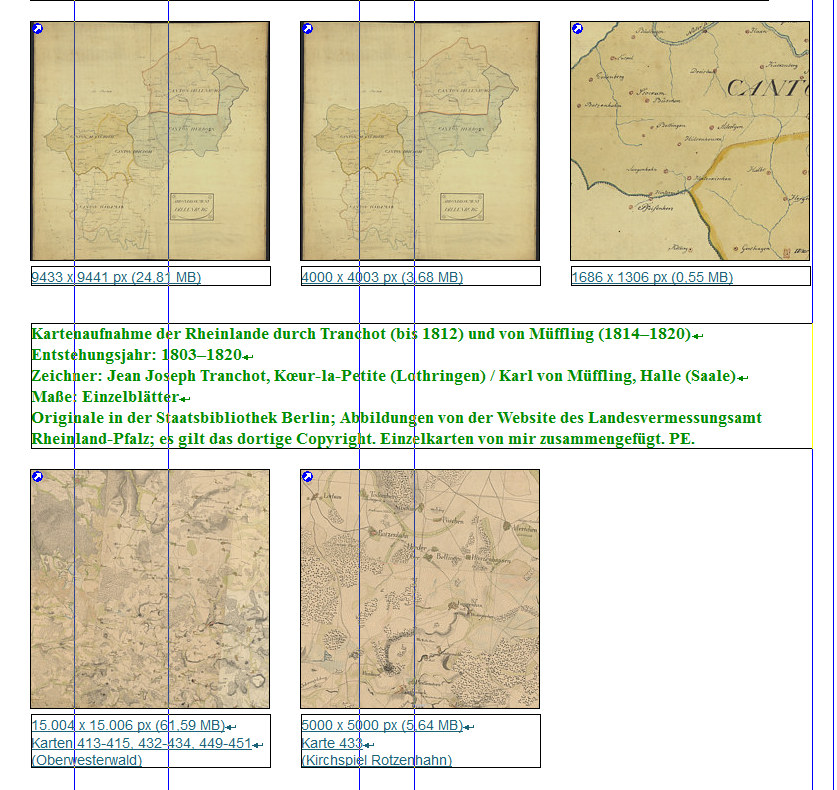The width and height of the screenshot is (837, 790).
Task: Click the Karte 433 link
Action: coord(331,743)
